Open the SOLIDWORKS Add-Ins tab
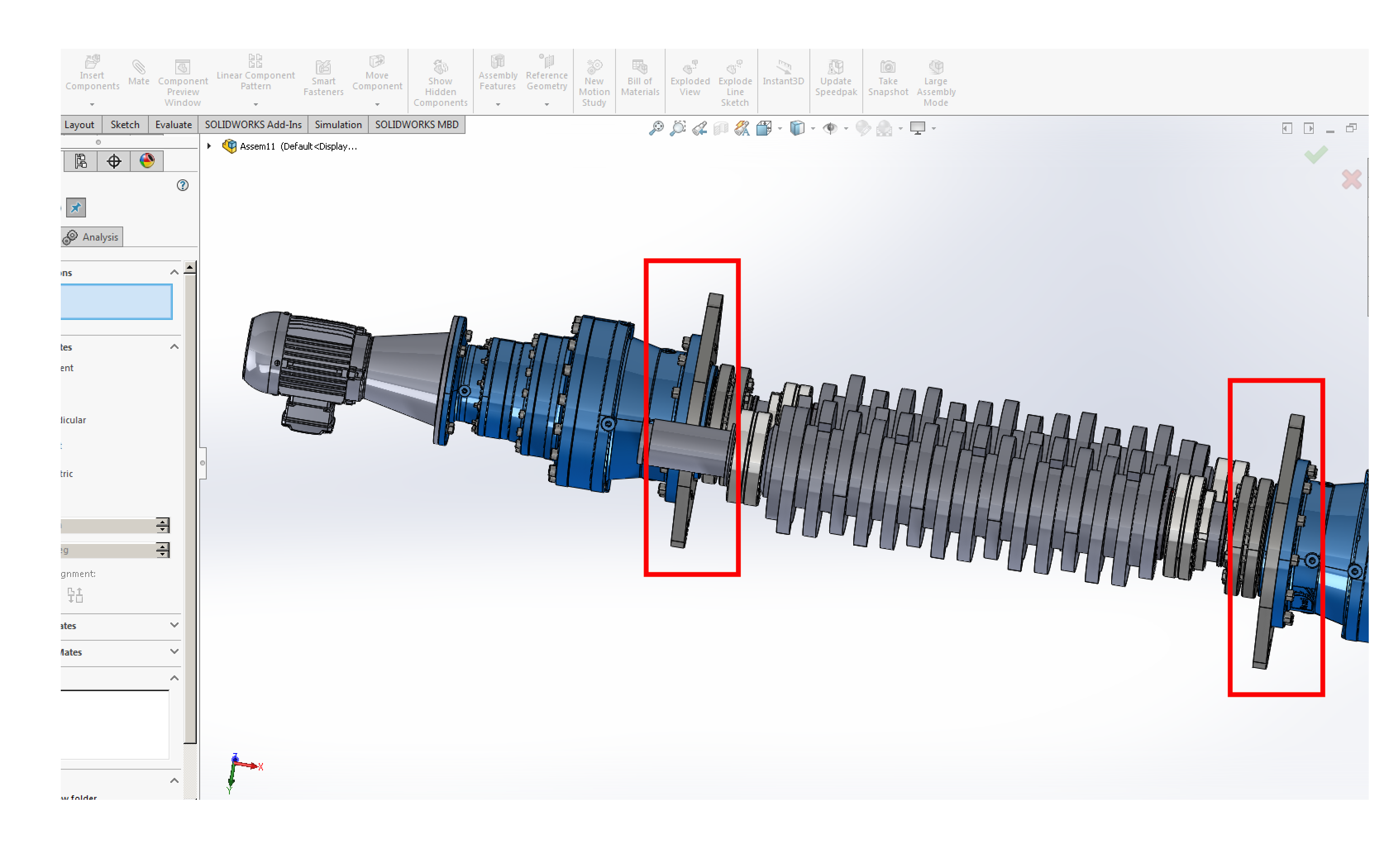Viewport: 1389px width, 868px height. coord(253,124)
